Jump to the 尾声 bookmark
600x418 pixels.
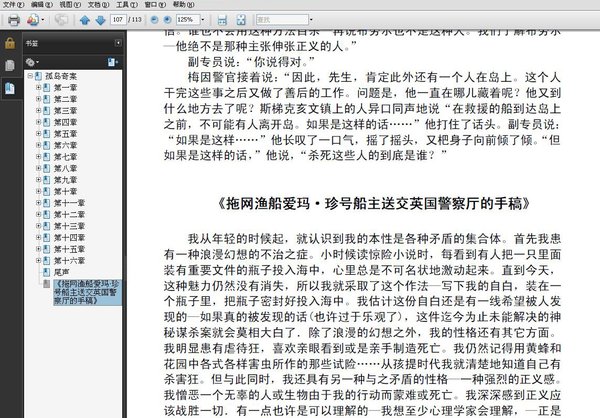click(x=61, y=272)
